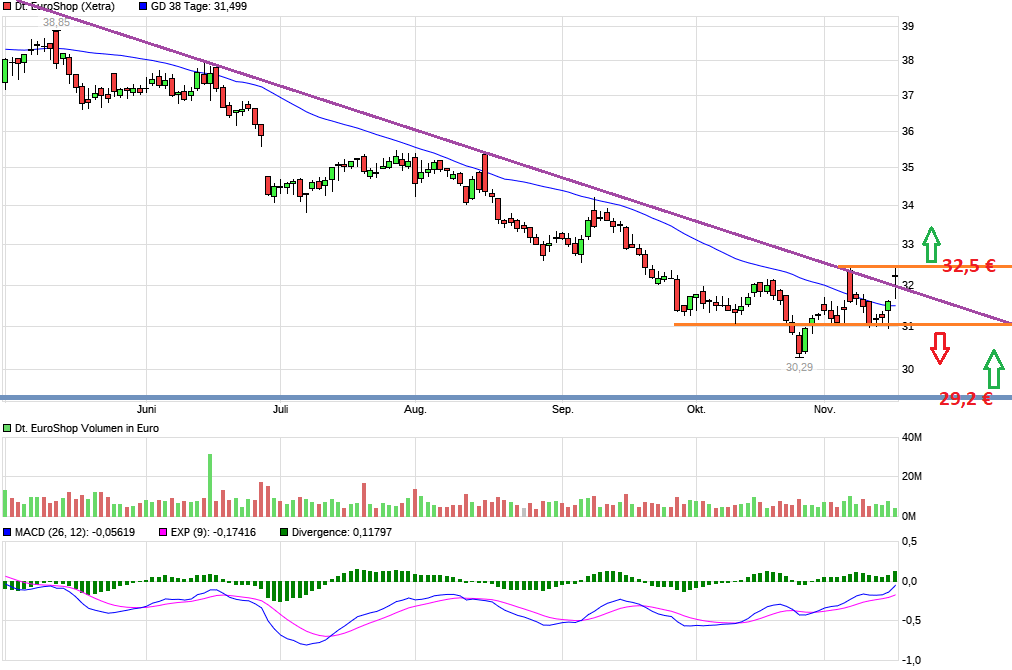Click the MACD value text -0,05619
This screenshot has width=1012, height=670.
110,533
